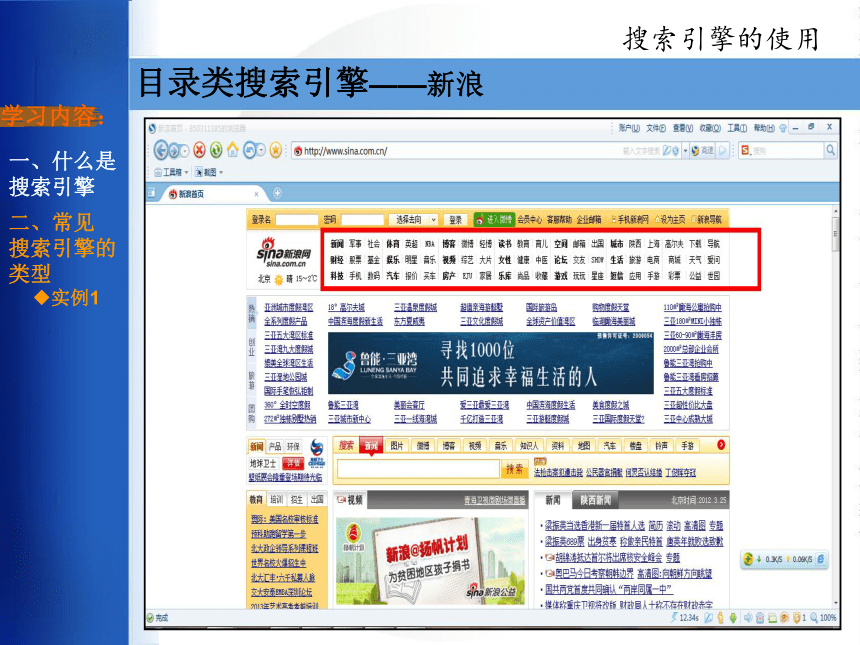Click the 新浪@扬帆计划 video thumbnail
Viewport: 860px width, 645px height.
pyautogui.click(x=431, y=559)
